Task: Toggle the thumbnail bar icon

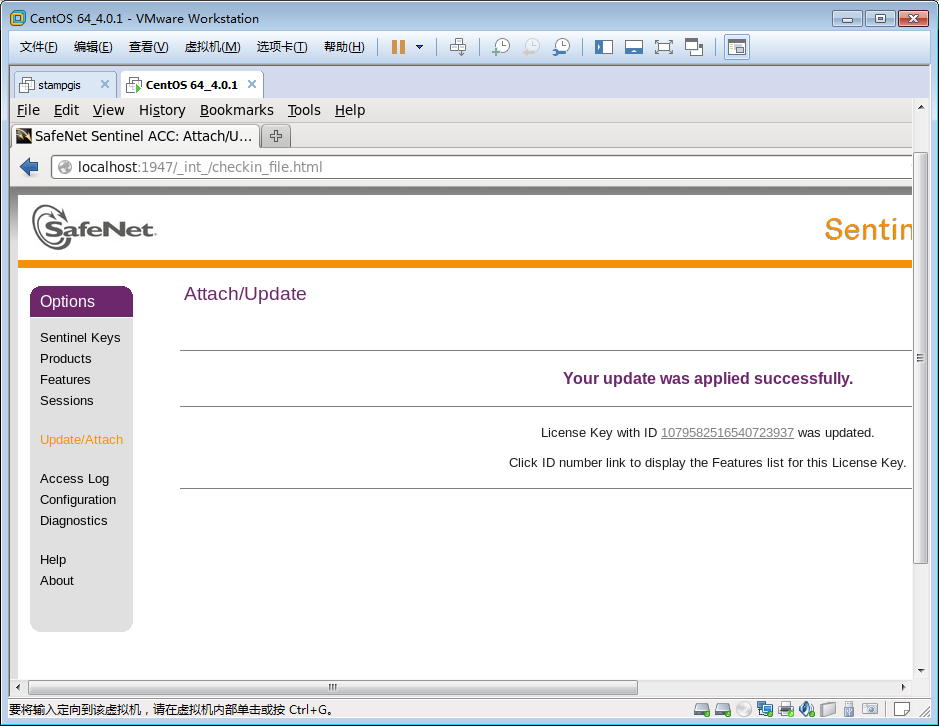Action: point(634,47)
